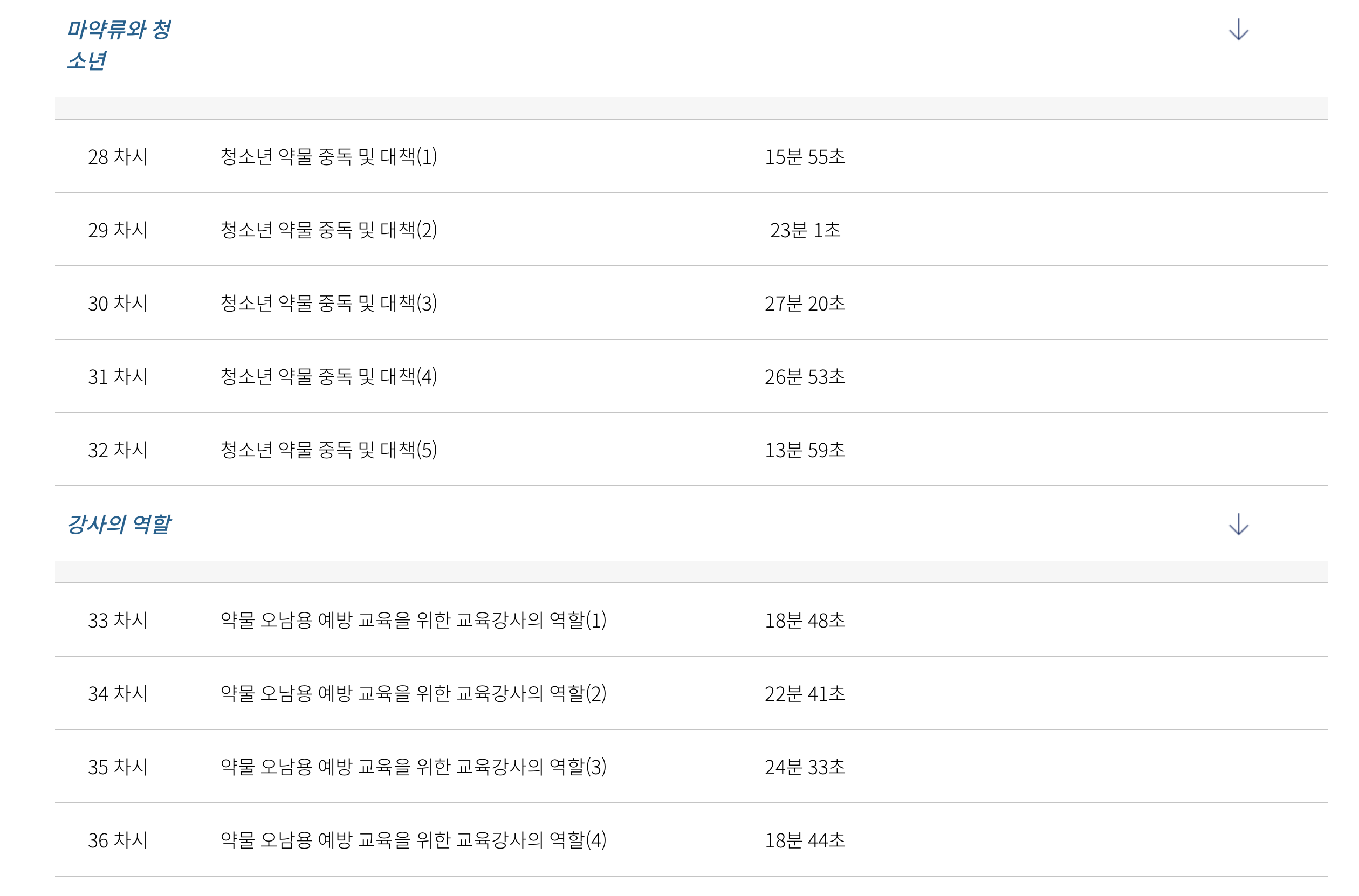Image resolution: width=1359 pixels, height=896 pixels.
Task: Open lesson 교육강사의 역할(4)
Action: click(413, 840)
